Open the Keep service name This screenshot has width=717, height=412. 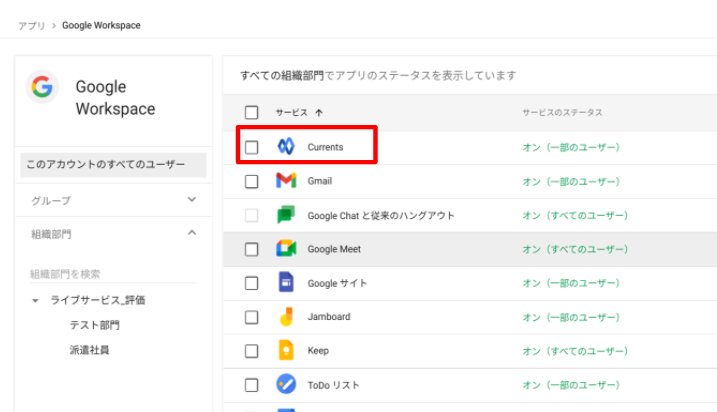(318, 351)
